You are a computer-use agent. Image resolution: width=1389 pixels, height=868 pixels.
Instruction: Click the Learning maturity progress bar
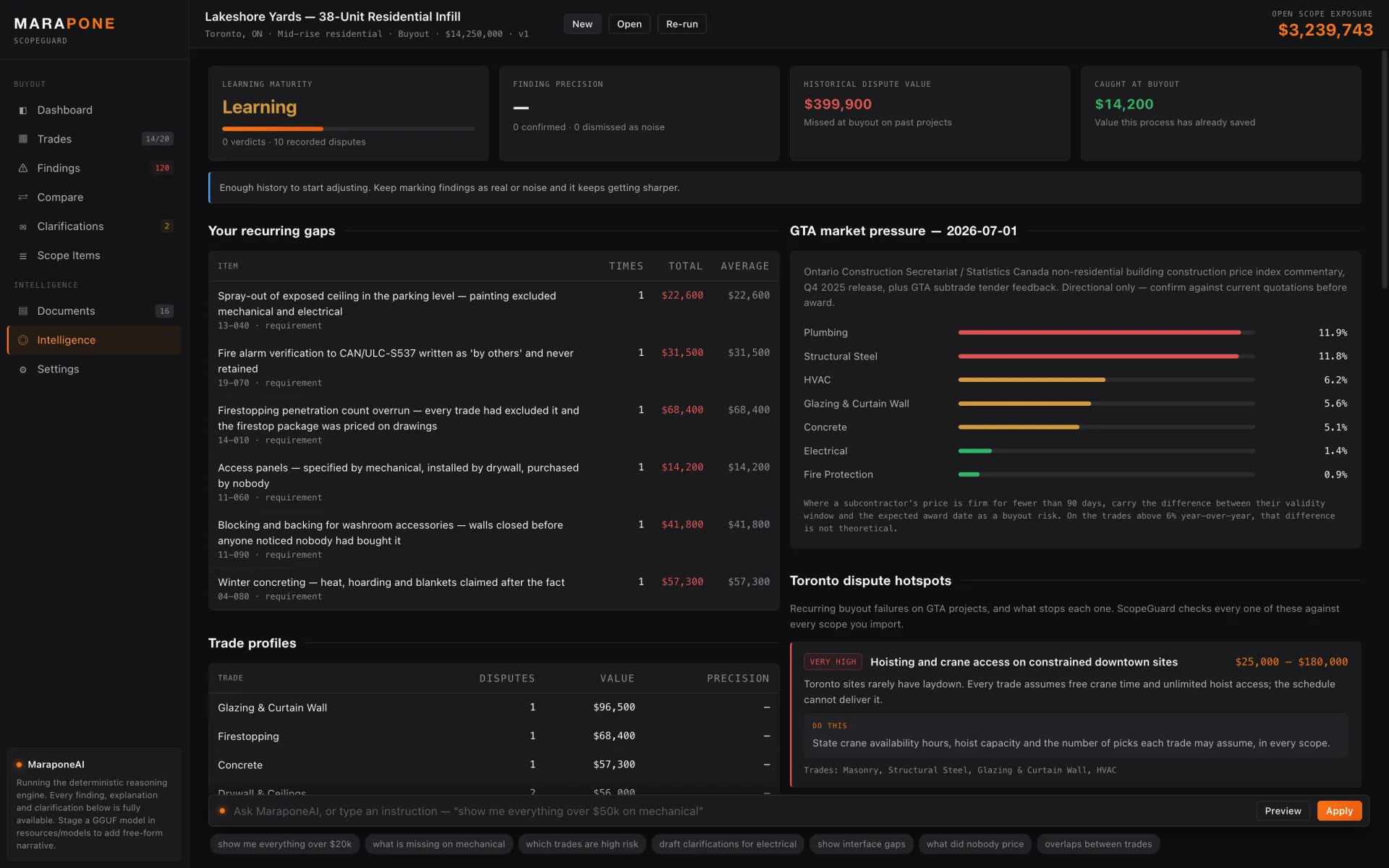click(x=348, y=129)
